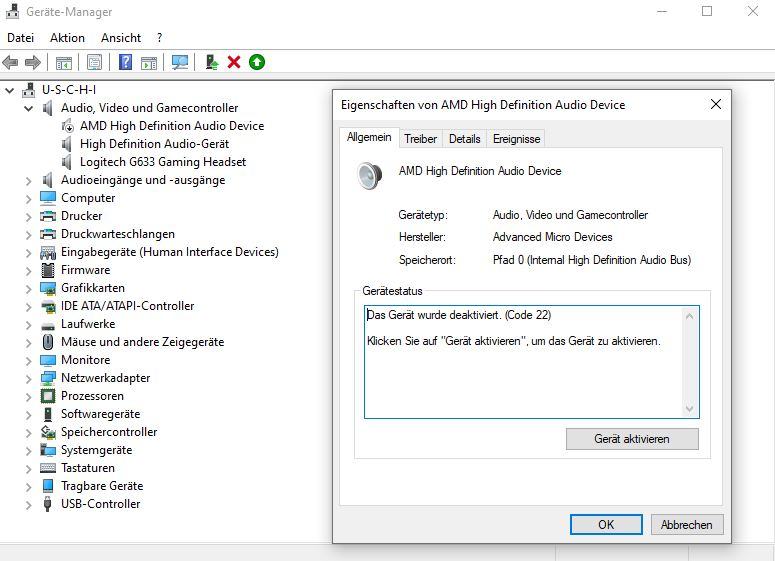Collapse Audio, Video und Gamecontroller category
Image resolution: width=775 pixels, height=561 pixels.
pyautogui.click(x=29, y=108)
